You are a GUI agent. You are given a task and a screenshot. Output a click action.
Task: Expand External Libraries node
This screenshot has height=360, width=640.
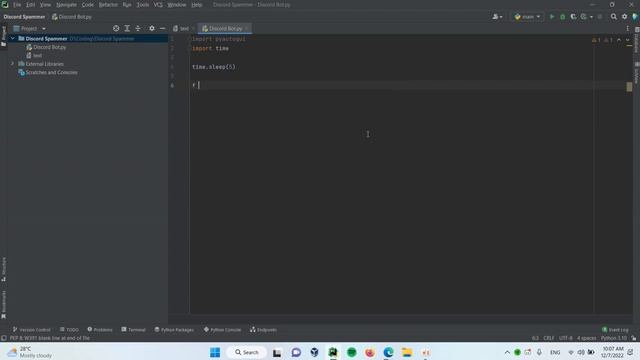coord(13,64)
